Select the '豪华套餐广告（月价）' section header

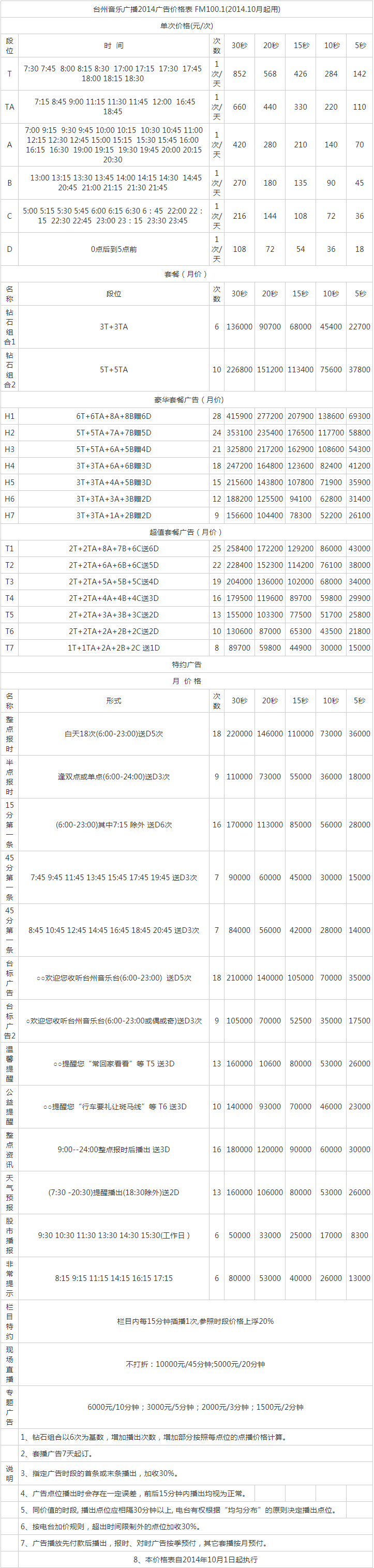(189, 400)
